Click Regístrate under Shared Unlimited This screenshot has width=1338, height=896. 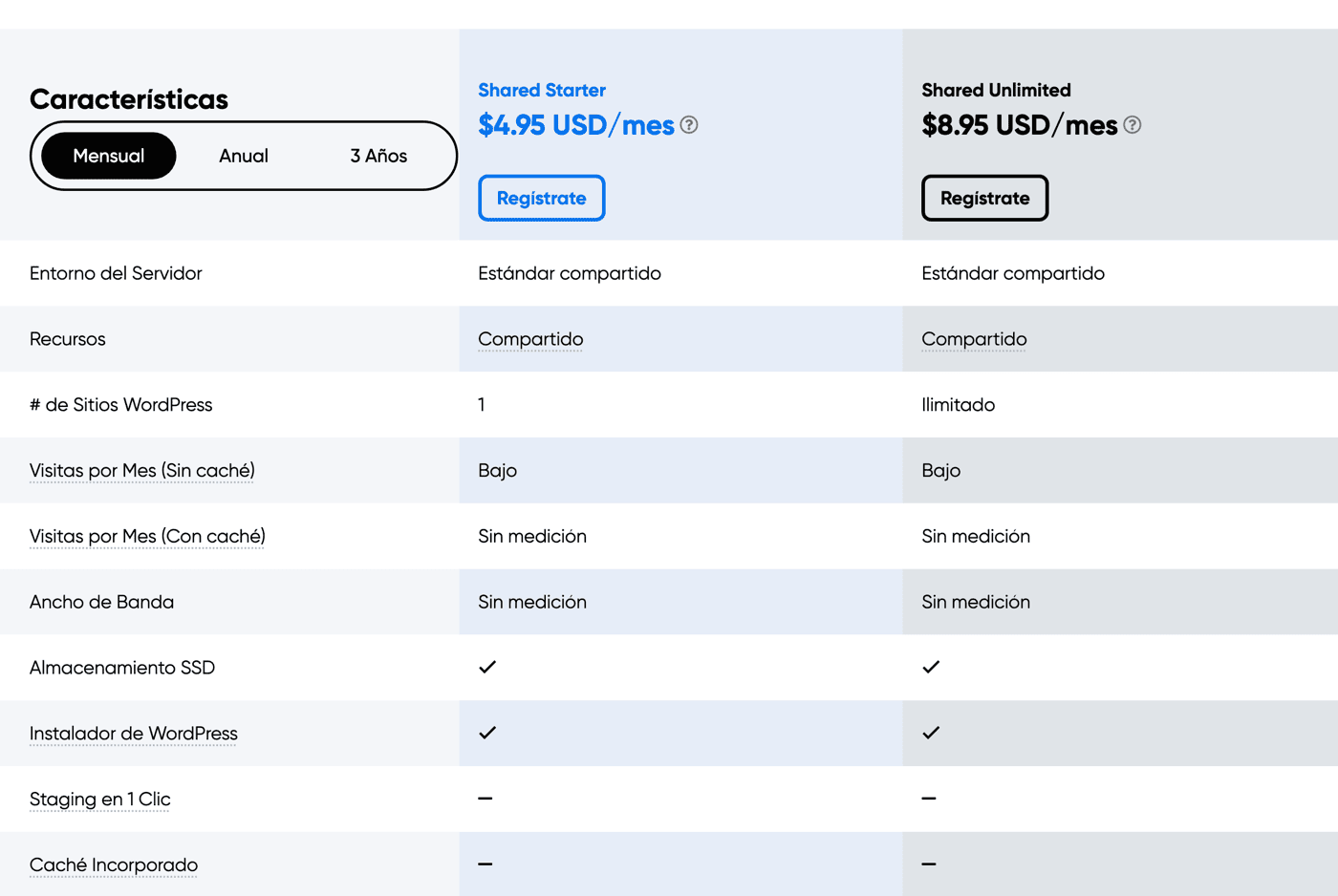click(985, 198)
